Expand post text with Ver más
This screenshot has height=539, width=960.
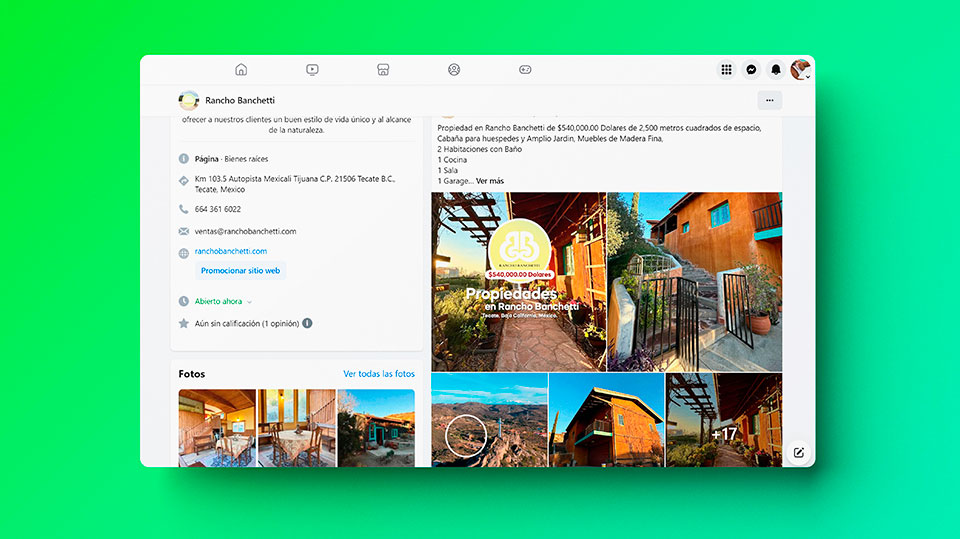pos(490,181)
